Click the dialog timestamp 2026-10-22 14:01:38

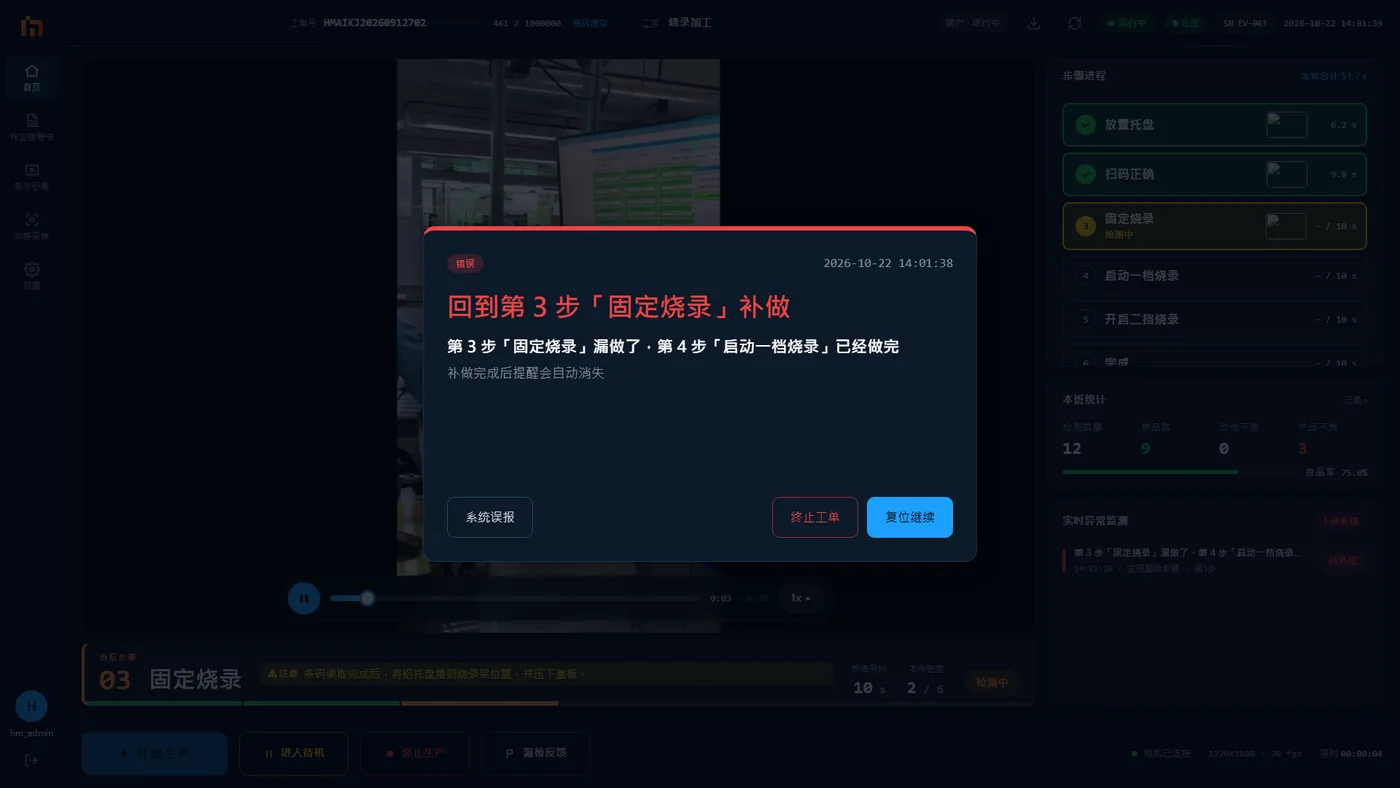(x=888, y=264)
